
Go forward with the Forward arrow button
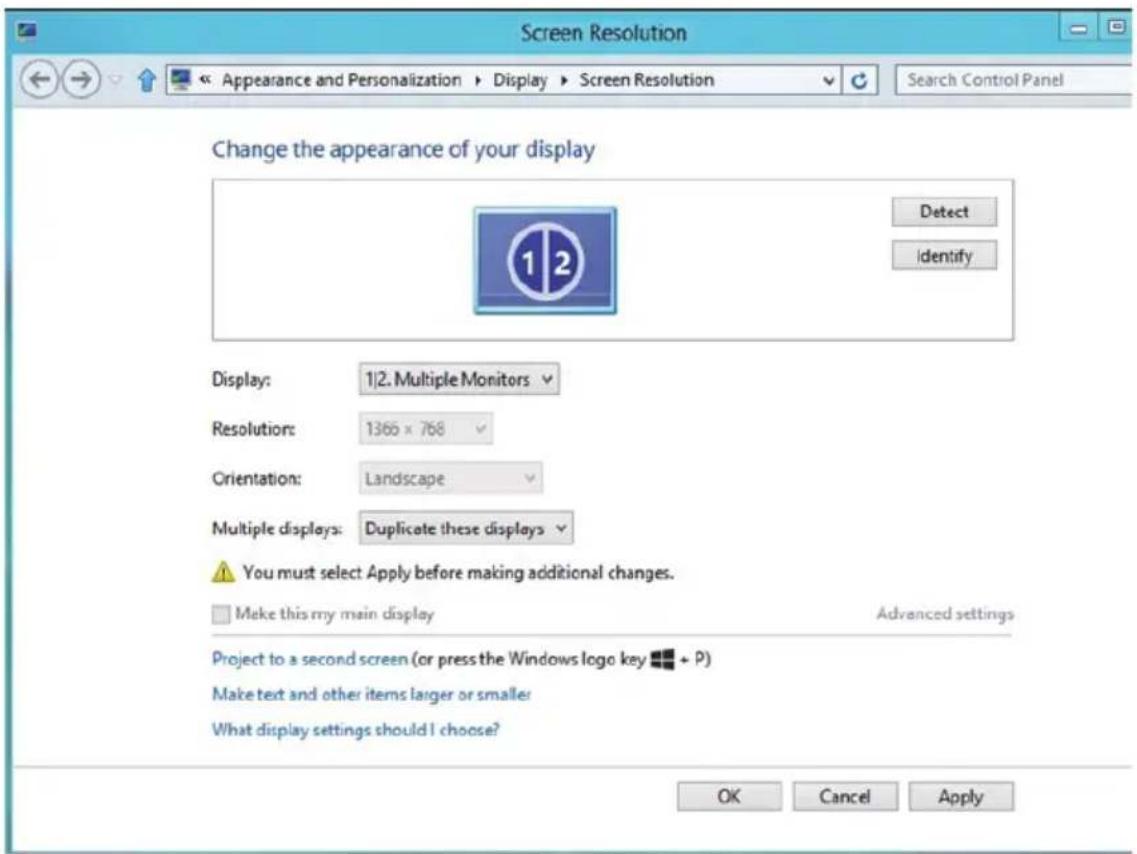(80, 79)
